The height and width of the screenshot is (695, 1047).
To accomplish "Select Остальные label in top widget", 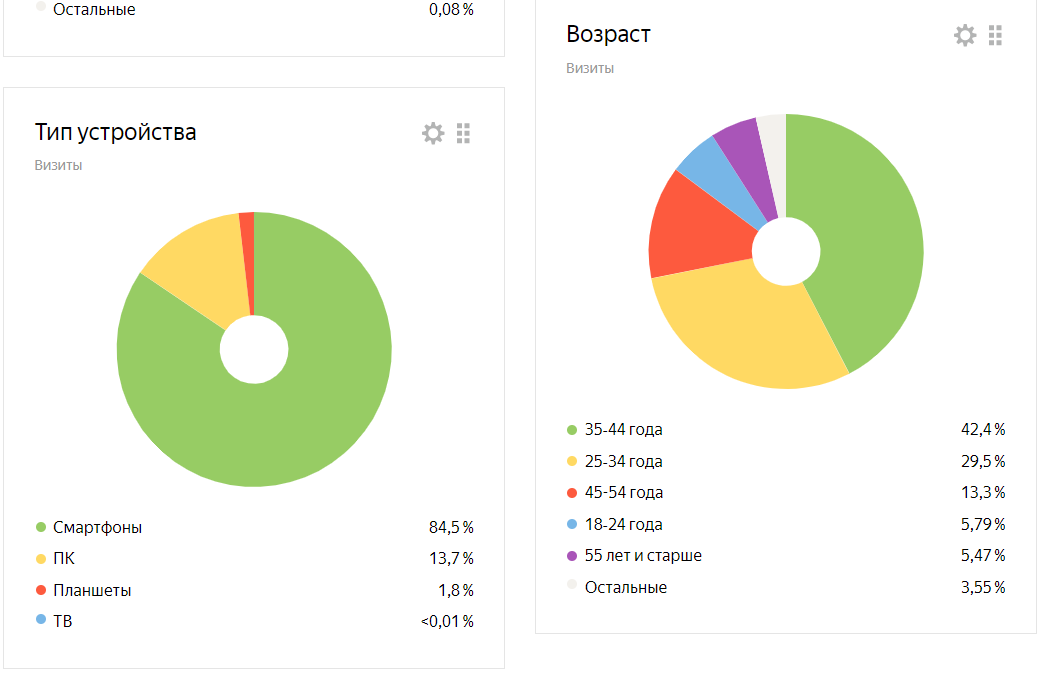I will 94,9.
